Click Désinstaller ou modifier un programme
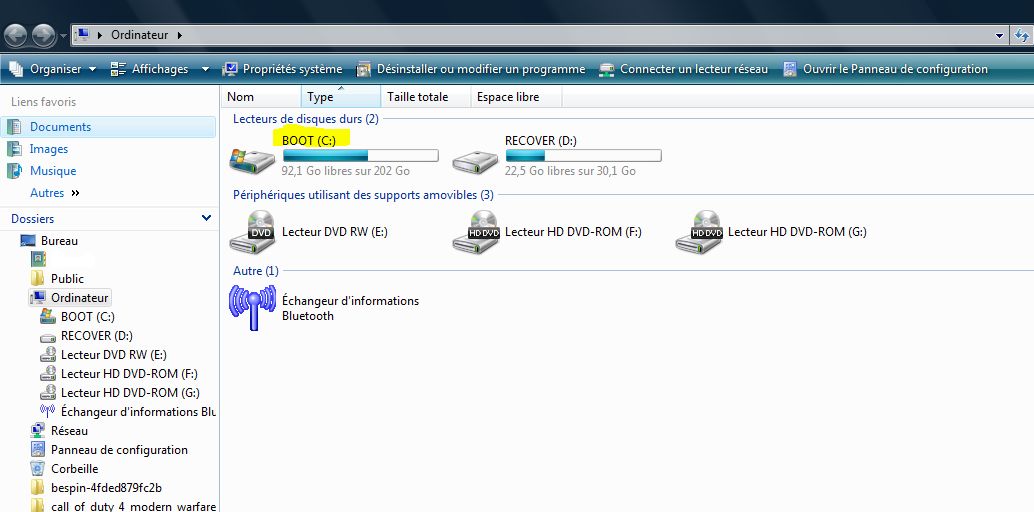The image size is (1034, 512). (x=471, y=69)
